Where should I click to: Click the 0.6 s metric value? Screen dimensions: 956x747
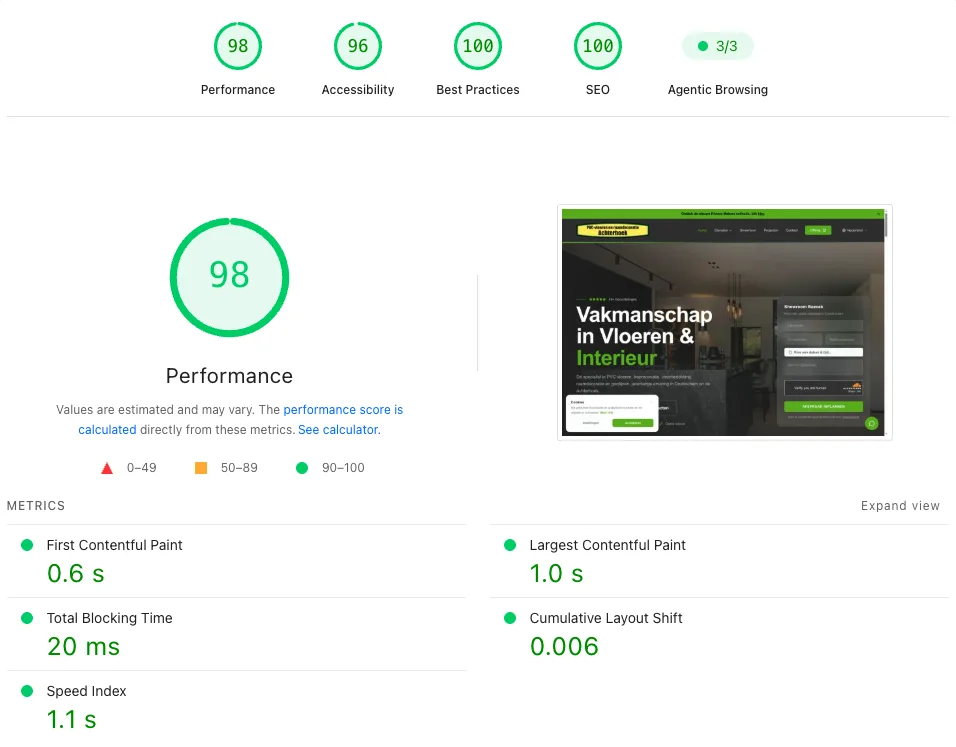(x=76, y=573)
